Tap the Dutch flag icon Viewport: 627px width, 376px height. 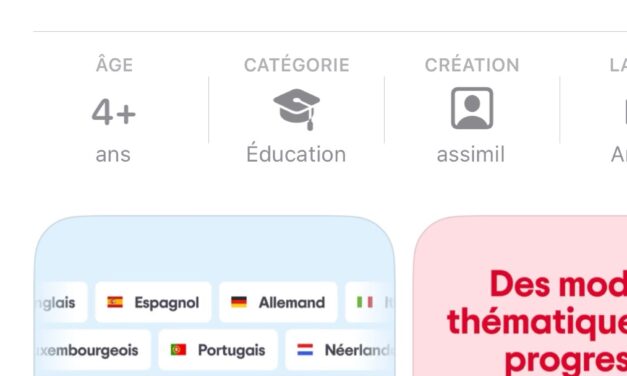tap(305, 350)
